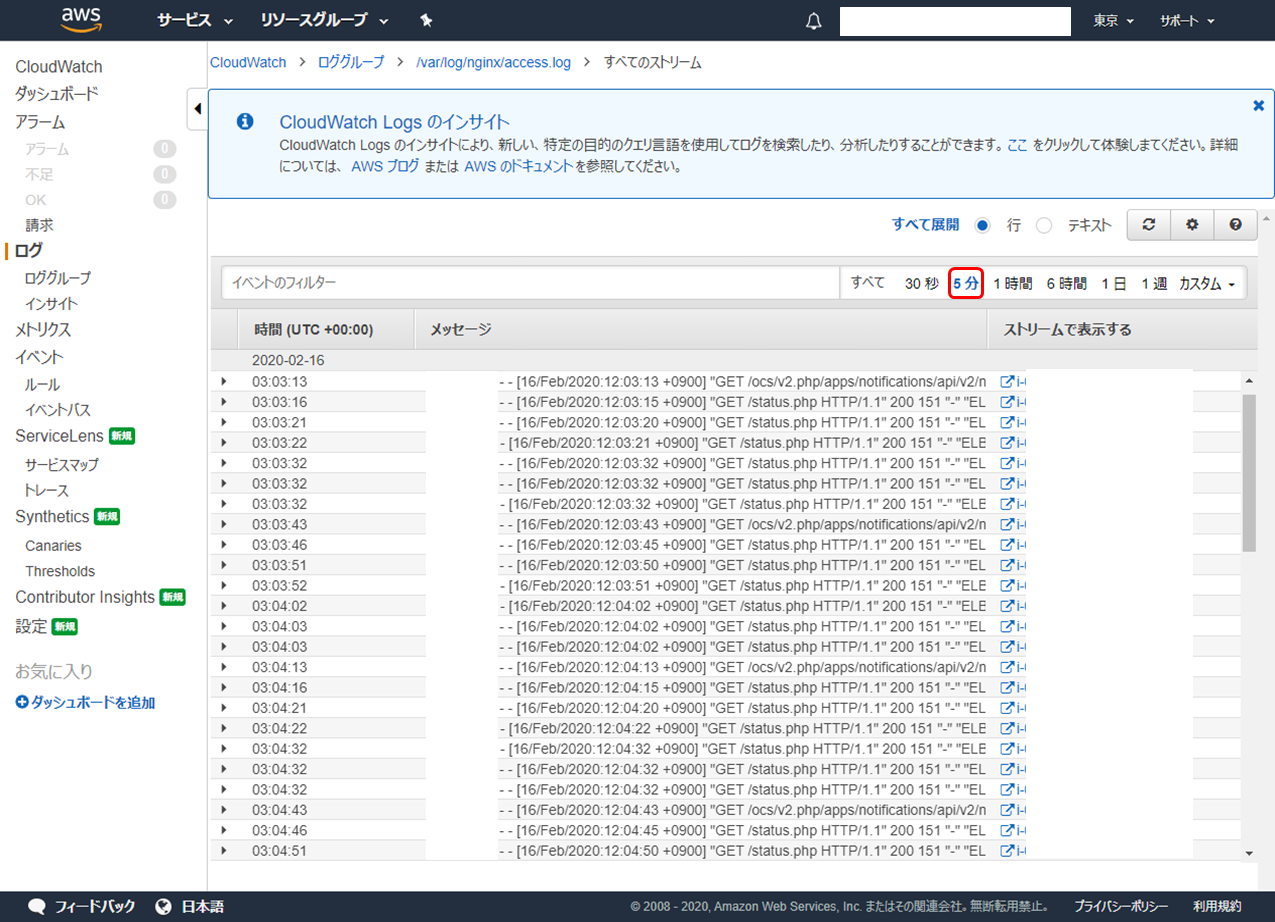Open the 東京 region dropdown
This screenshot has width=1275, height=922.
[1113, 21]
